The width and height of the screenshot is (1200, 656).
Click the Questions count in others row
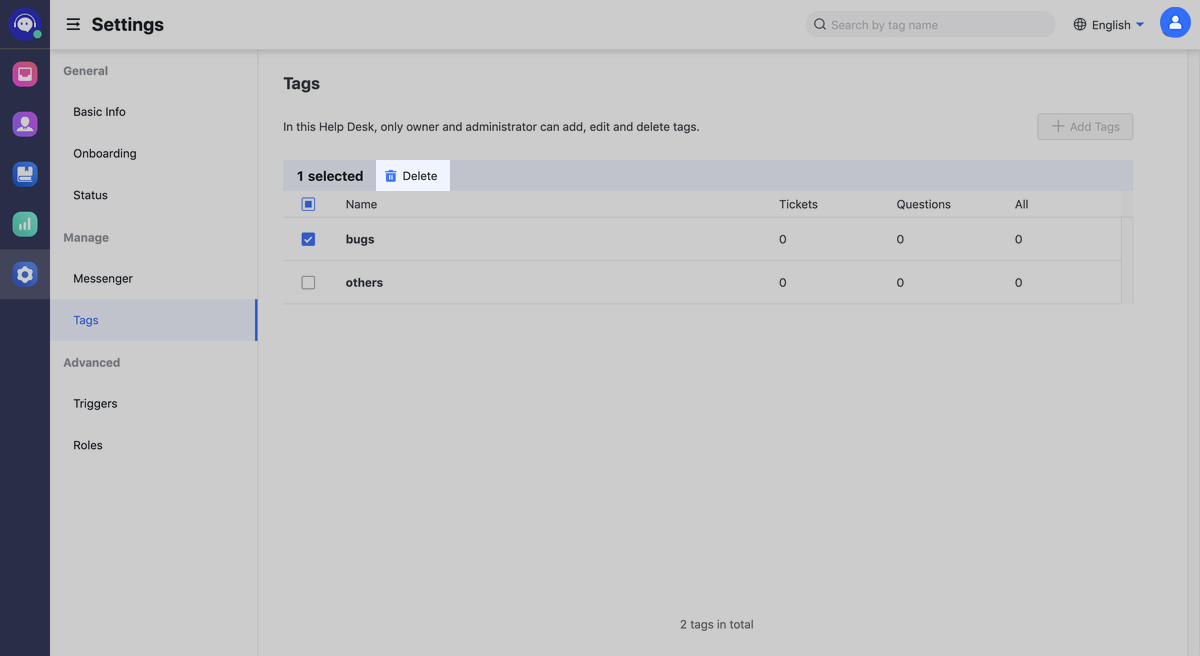click(900, 283)
